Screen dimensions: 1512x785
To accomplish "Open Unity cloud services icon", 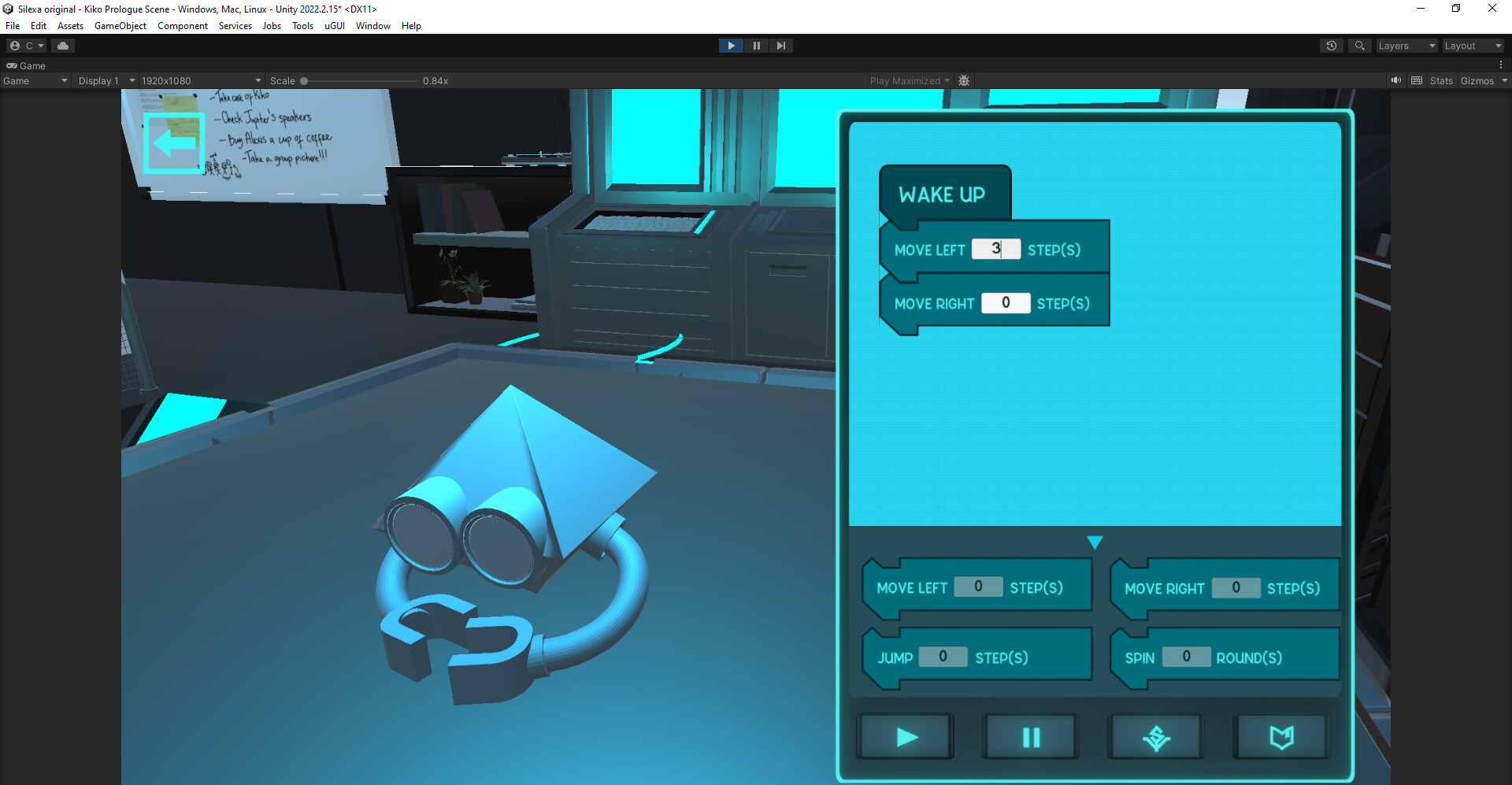I will pos(63,46).
